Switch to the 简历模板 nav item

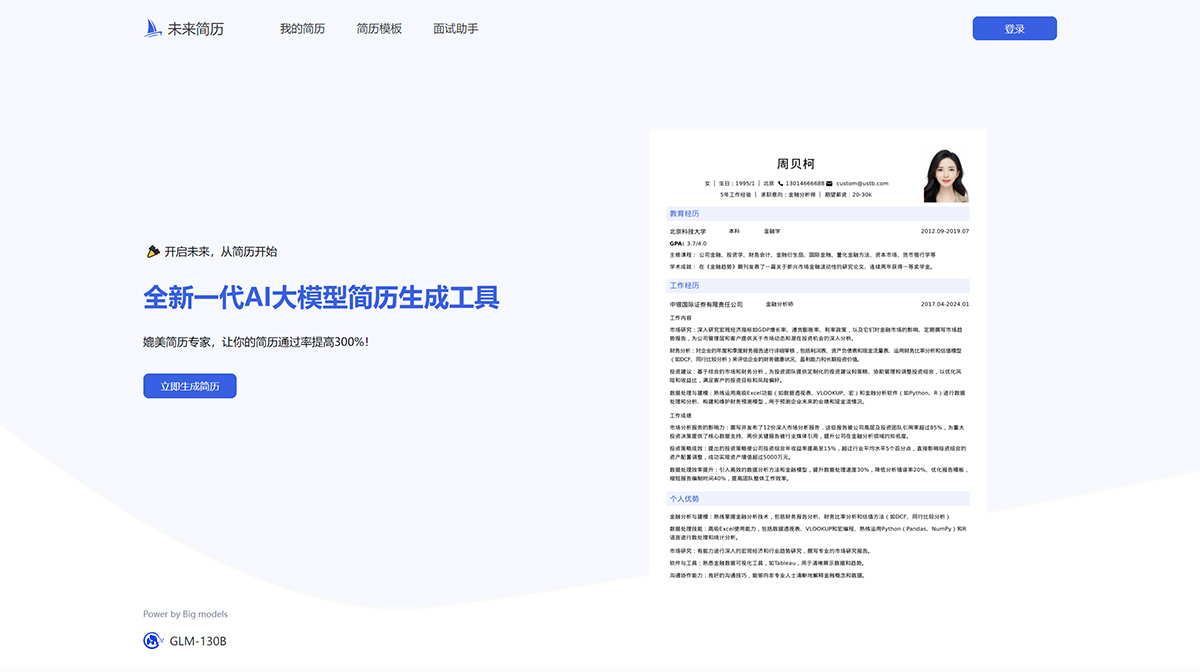tap(378, 28)
